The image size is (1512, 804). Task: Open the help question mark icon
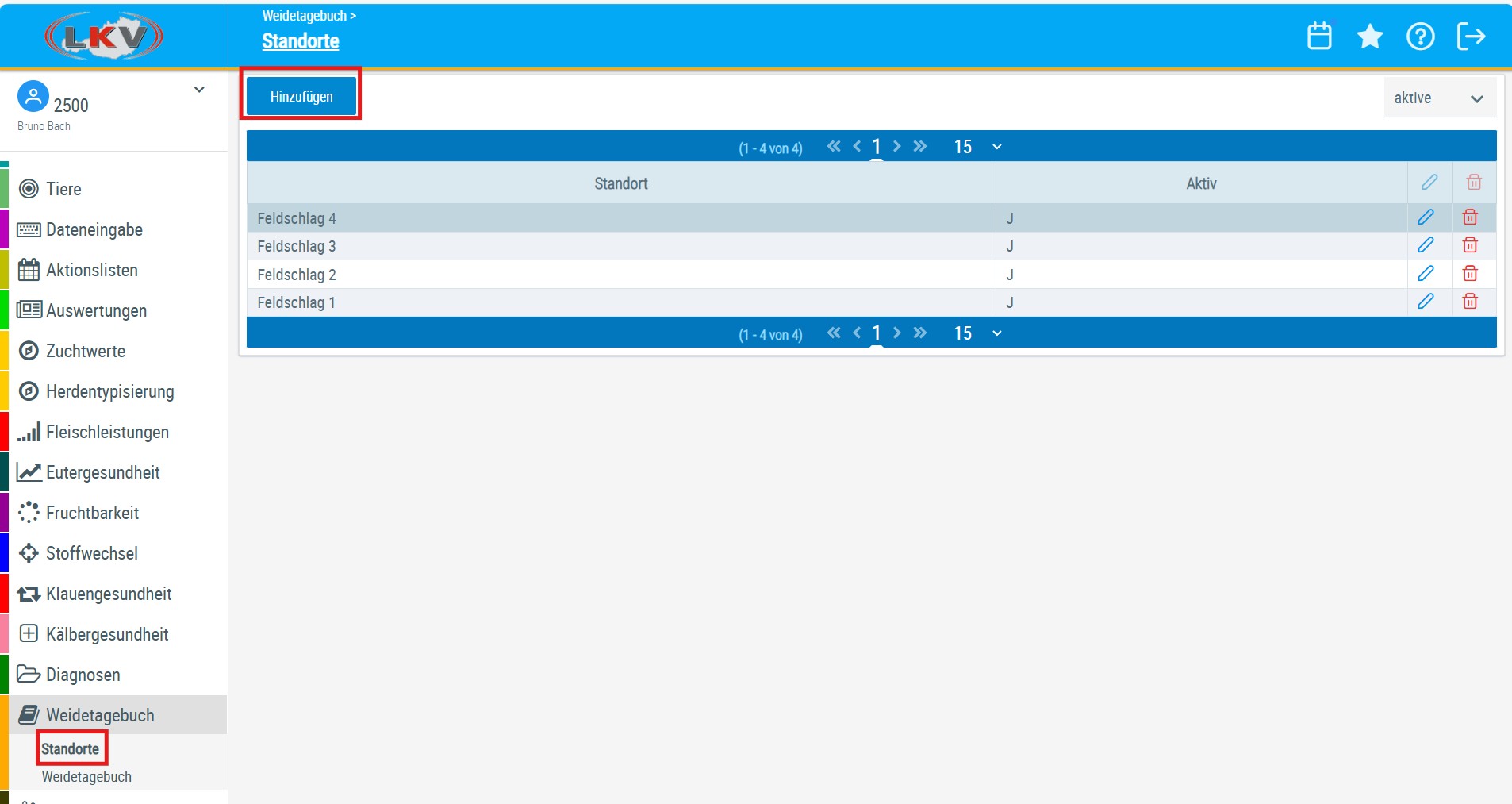(x=1420, y=36)
